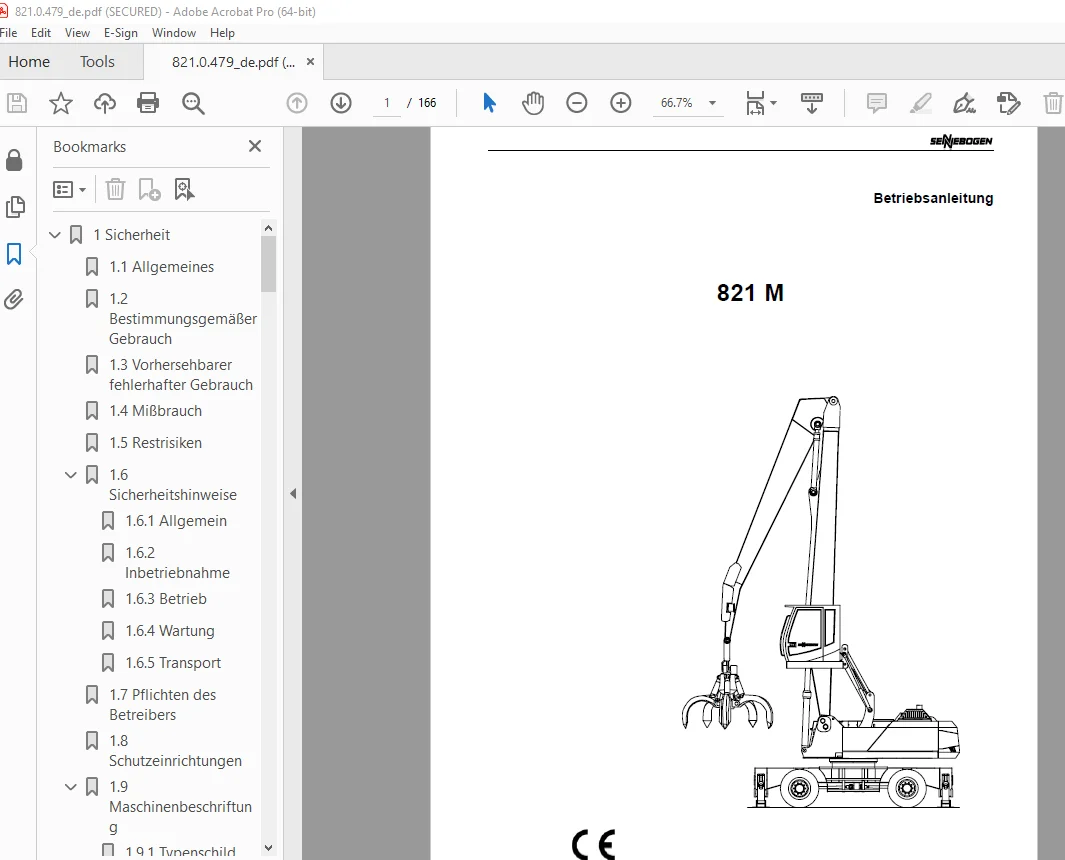Go to bookmark 1.5 Restrisiken
The width and height of the screenshot is (1065, 860).
click(x=156, y=443)
